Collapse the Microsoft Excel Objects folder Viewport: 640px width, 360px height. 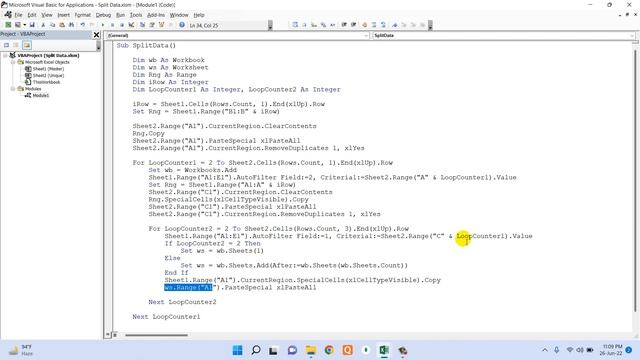[x=13, y=62]
